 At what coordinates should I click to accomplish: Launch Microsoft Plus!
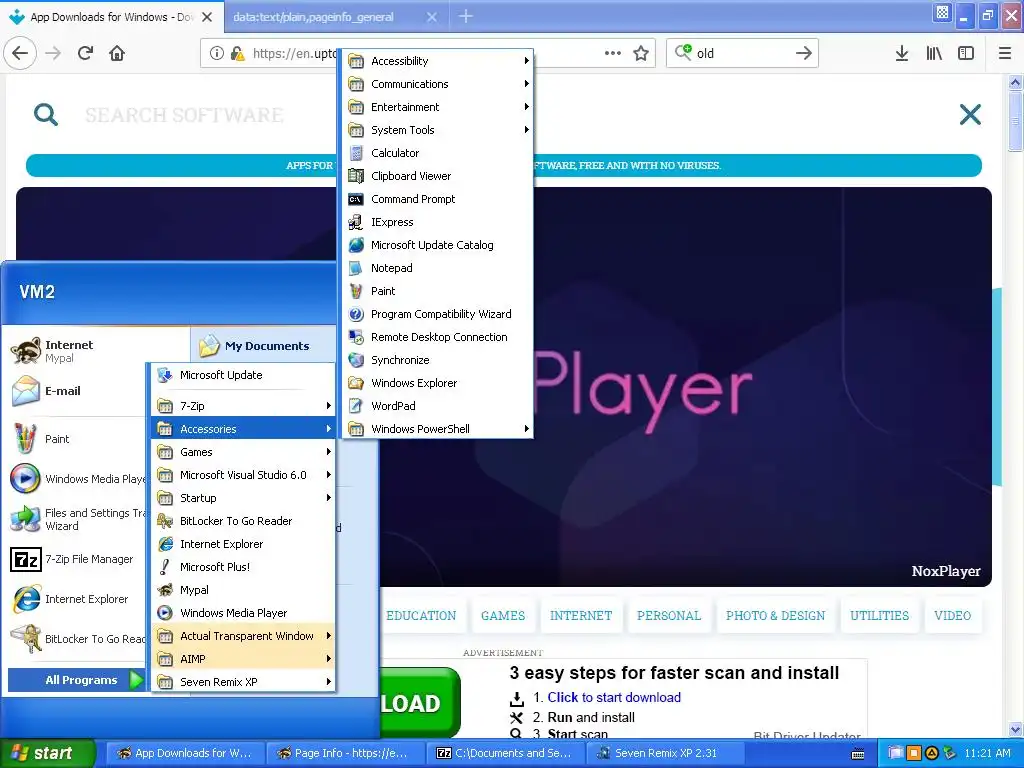click(x=244, y=567)
